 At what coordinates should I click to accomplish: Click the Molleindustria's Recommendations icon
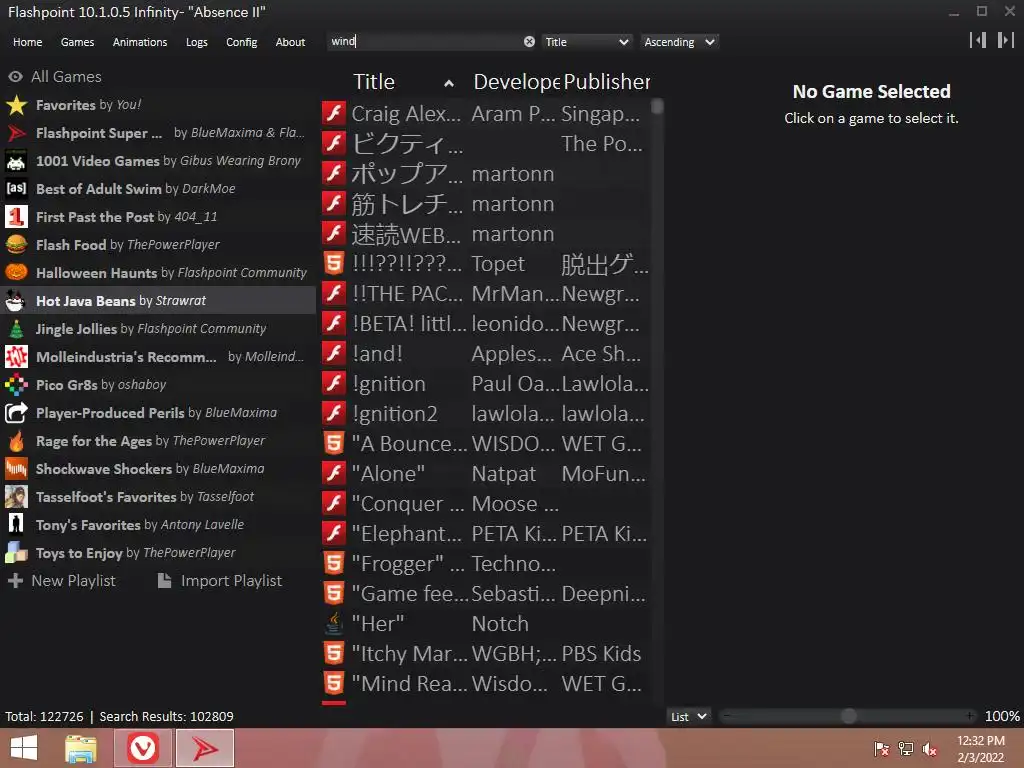[x=16, y=357]
